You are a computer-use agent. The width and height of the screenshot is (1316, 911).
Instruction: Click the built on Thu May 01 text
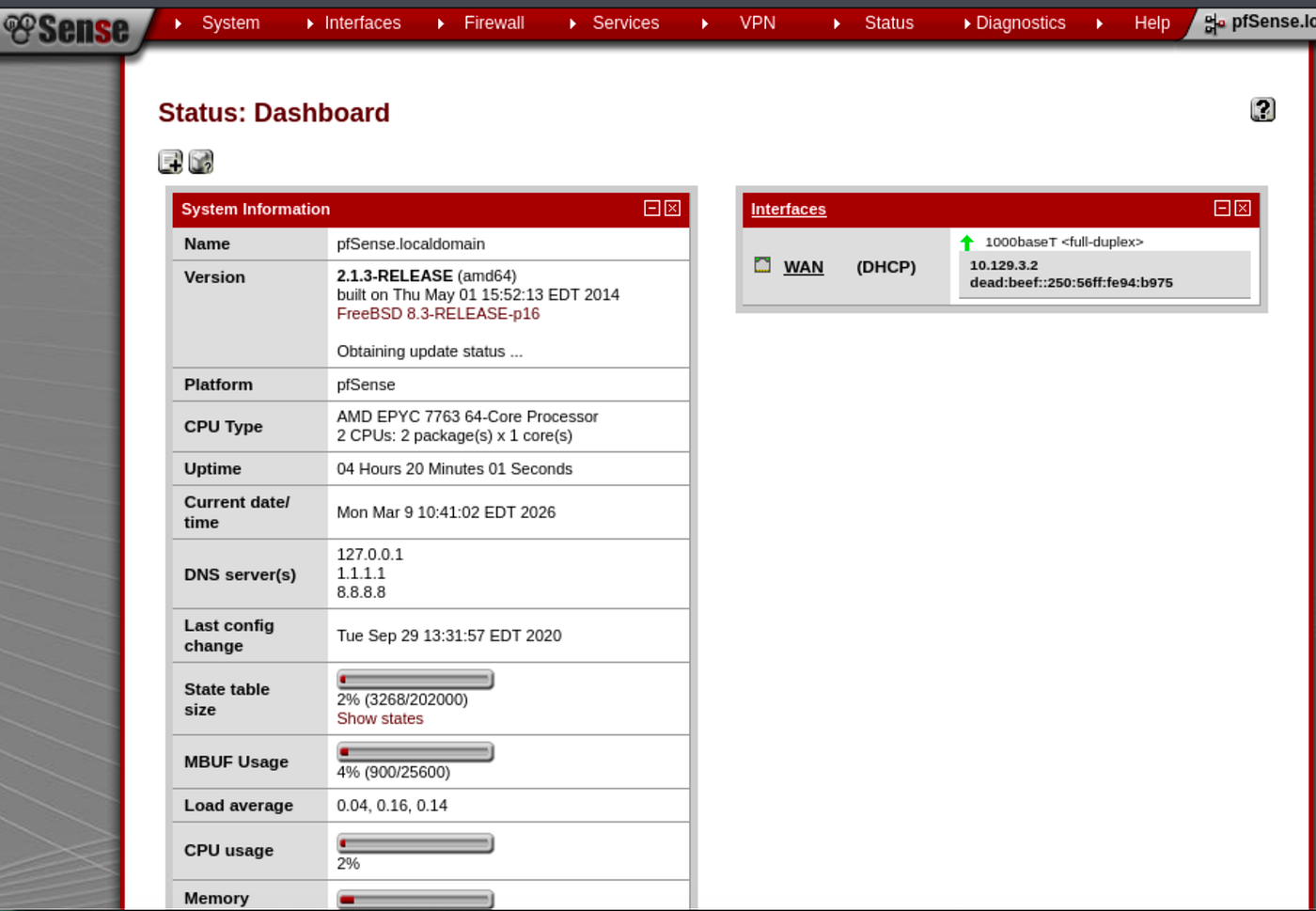point(478,295)
